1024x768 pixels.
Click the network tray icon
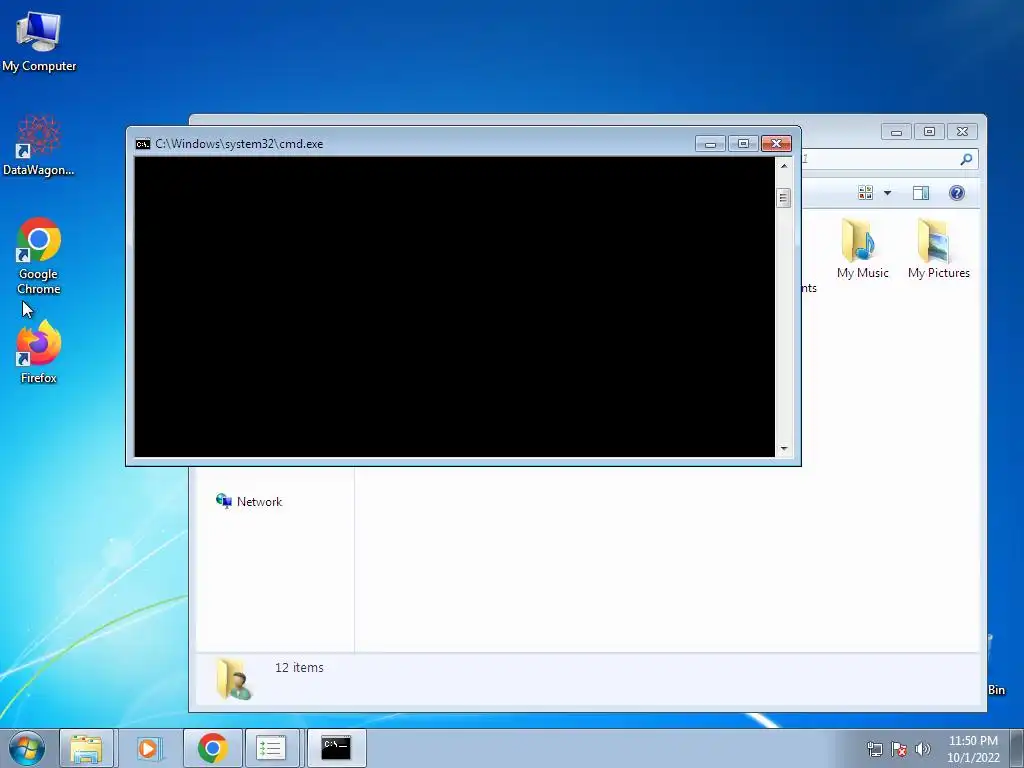pyautogui.click(x=874, y=749)
